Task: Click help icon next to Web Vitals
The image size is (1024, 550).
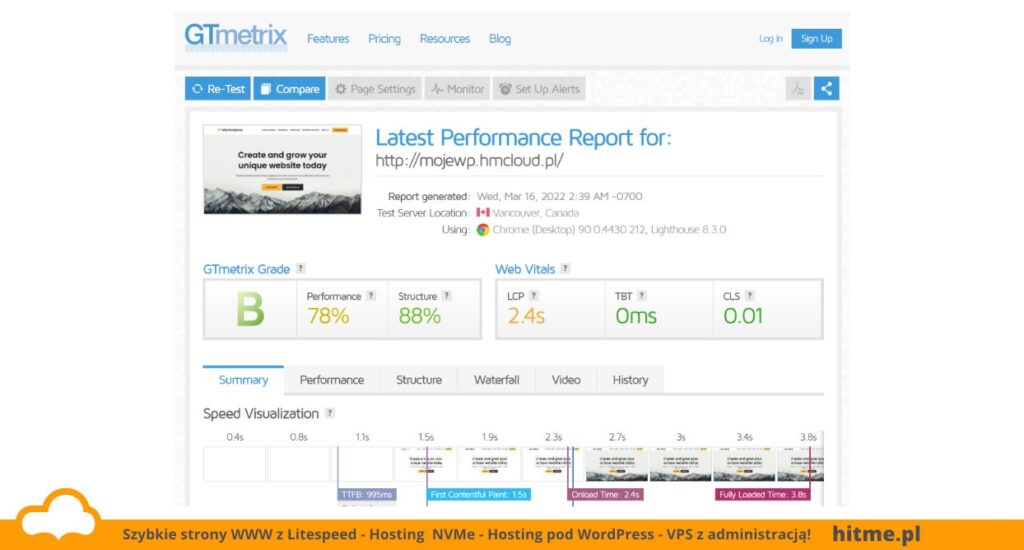Action: (566, 268)
